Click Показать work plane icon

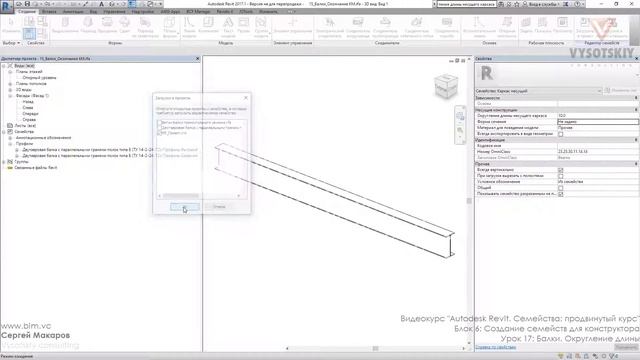[543, 25]
